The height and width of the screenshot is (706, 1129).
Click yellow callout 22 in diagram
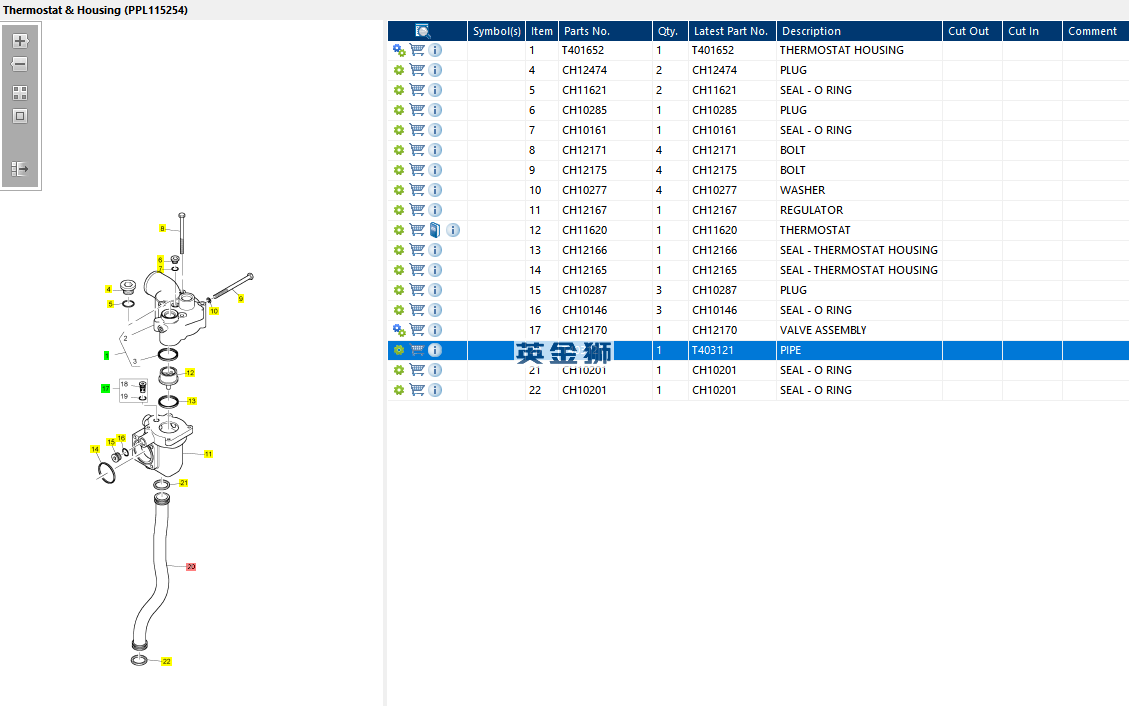pyautogui.click(x=166, y=661)
